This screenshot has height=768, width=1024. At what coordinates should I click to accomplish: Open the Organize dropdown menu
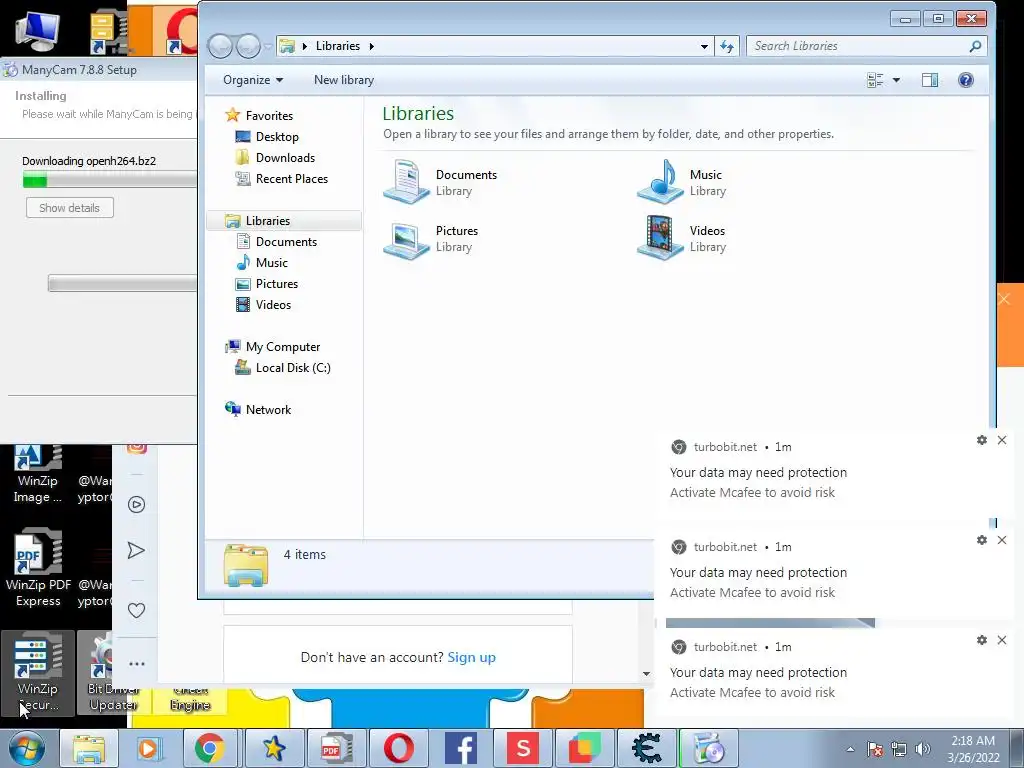pyautogui.click(x=253, y=80)
